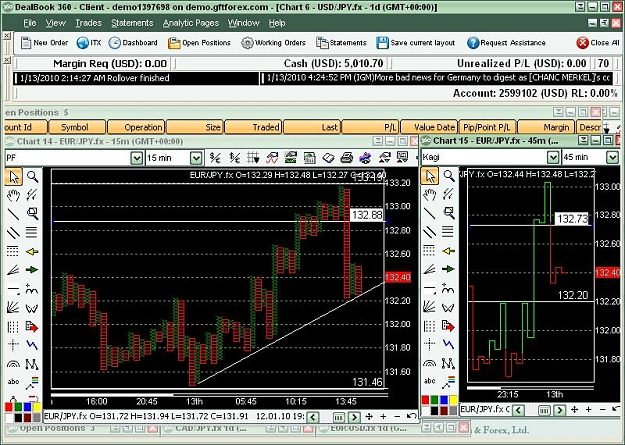625x445 pixels.
Task: Select the pointer tool in Chart 15
Action: (x=430, y=176)
